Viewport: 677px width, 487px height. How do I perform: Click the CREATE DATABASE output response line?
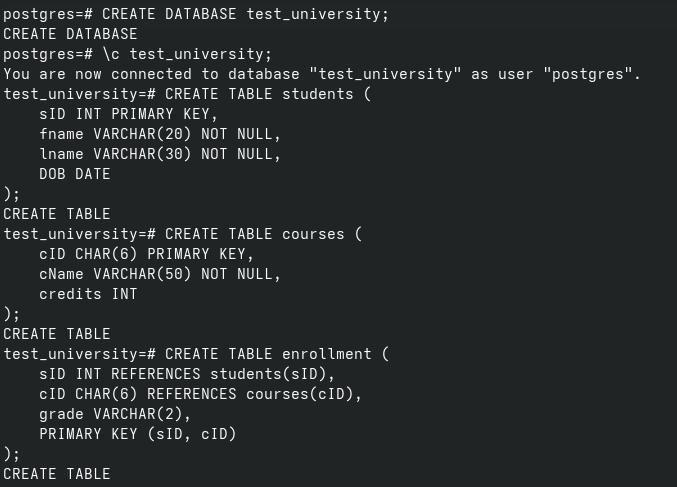[70, 34]
